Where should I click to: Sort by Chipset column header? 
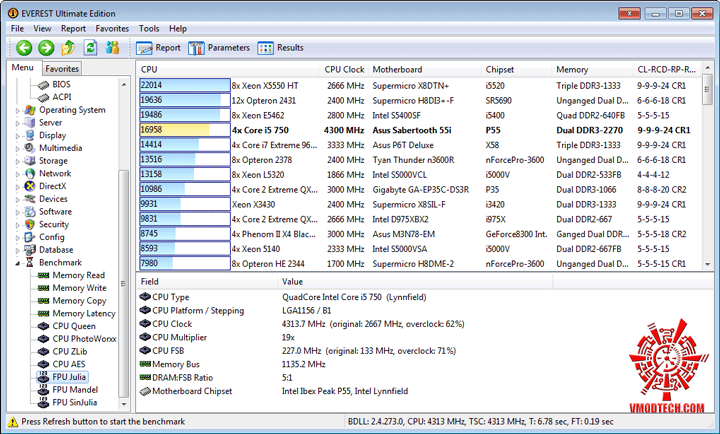tap(517, 69)
